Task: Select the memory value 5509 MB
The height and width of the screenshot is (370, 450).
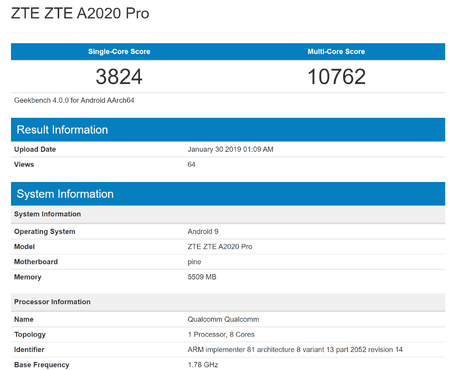Action: 202,277
